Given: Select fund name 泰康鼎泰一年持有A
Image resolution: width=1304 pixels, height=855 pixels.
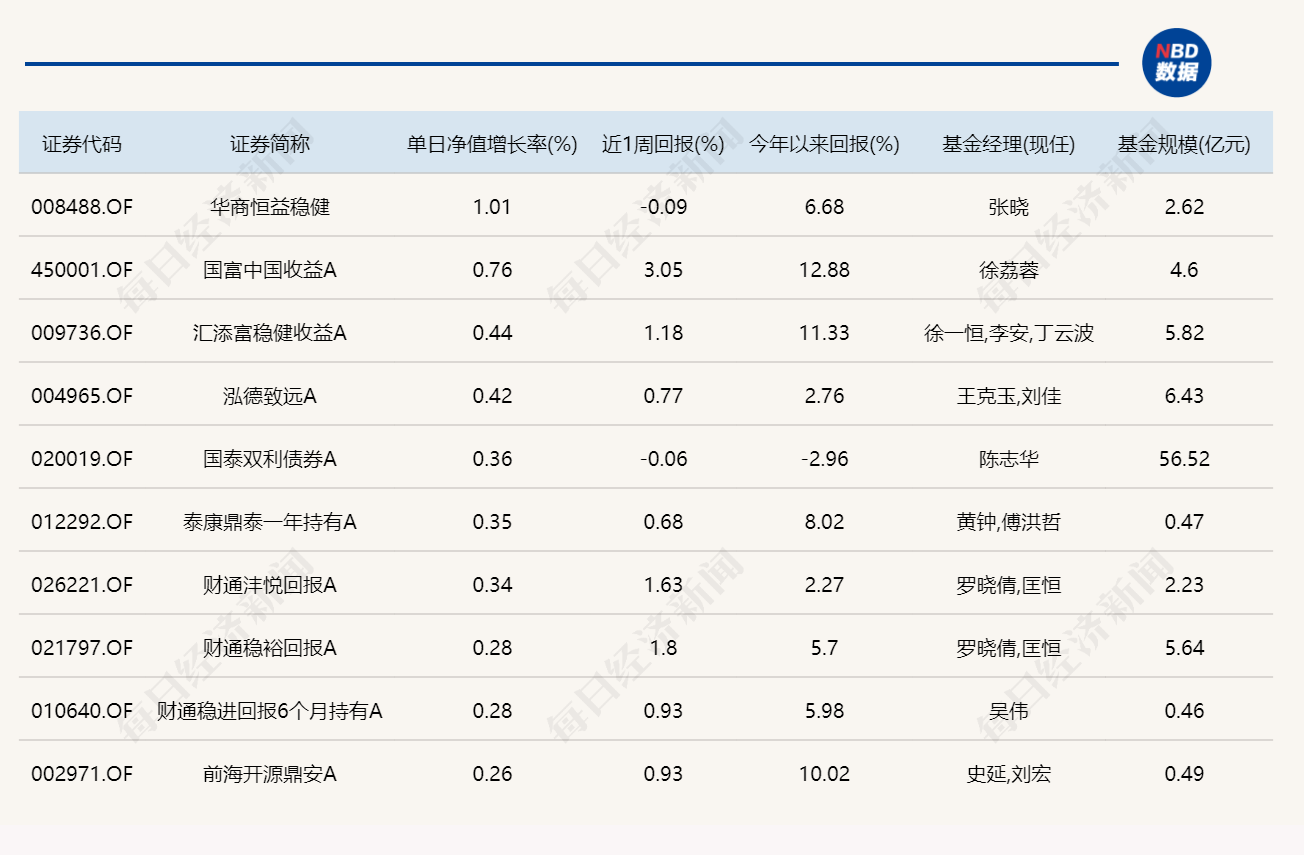Looking at the screenshot, I should (x=270, y=522).
